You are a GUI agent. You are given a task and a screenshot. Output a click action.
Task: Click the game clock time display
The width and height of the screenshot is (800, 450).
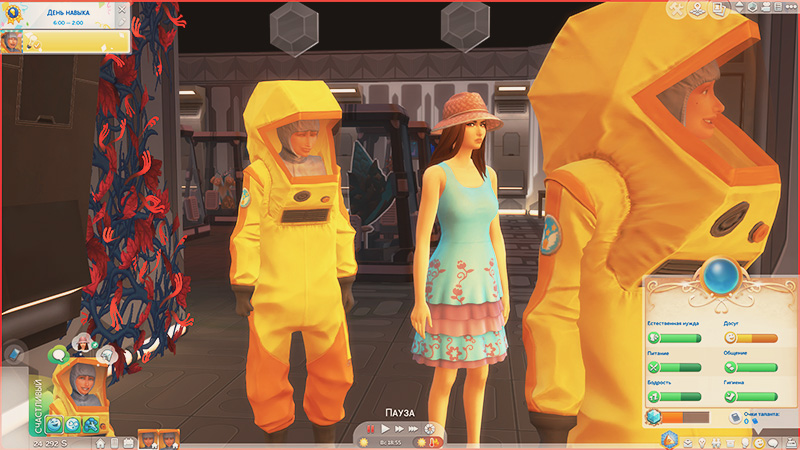pyautogui.click(x=390, y=442)
